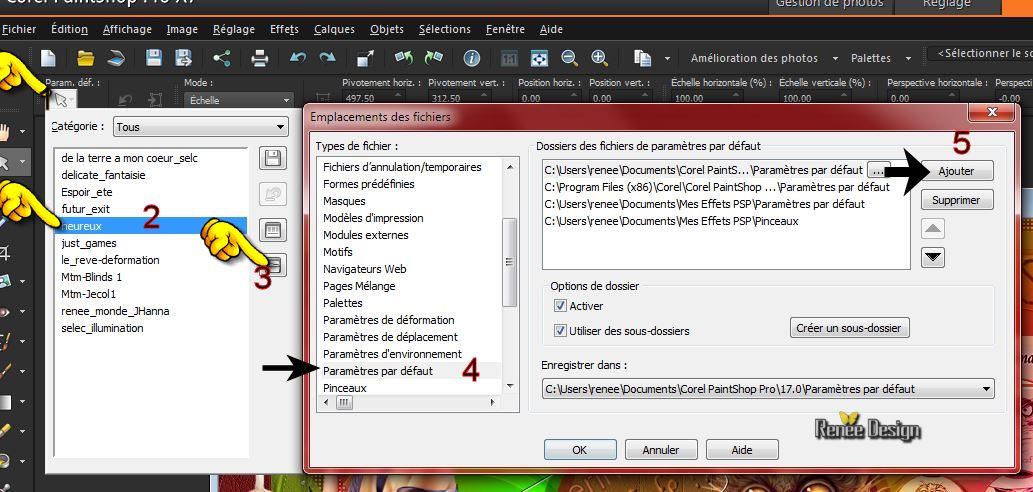Click the Save As icon
The image size is (1033, 492).
[184, 58]
